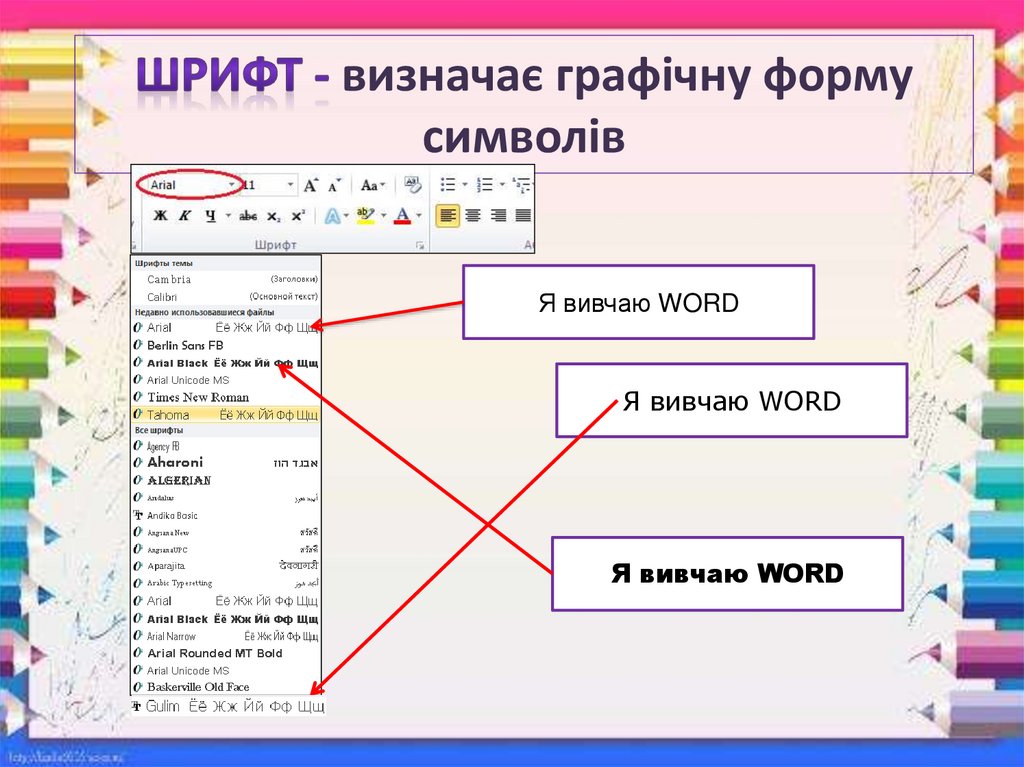Apply bullet list formatting
This screenshot has height=767, width=1024.
(448, 185)
